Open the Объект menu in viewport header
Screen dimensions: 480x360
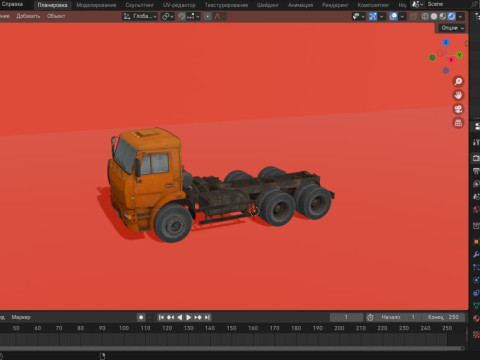pyautogui.click(x=56, y=16)
